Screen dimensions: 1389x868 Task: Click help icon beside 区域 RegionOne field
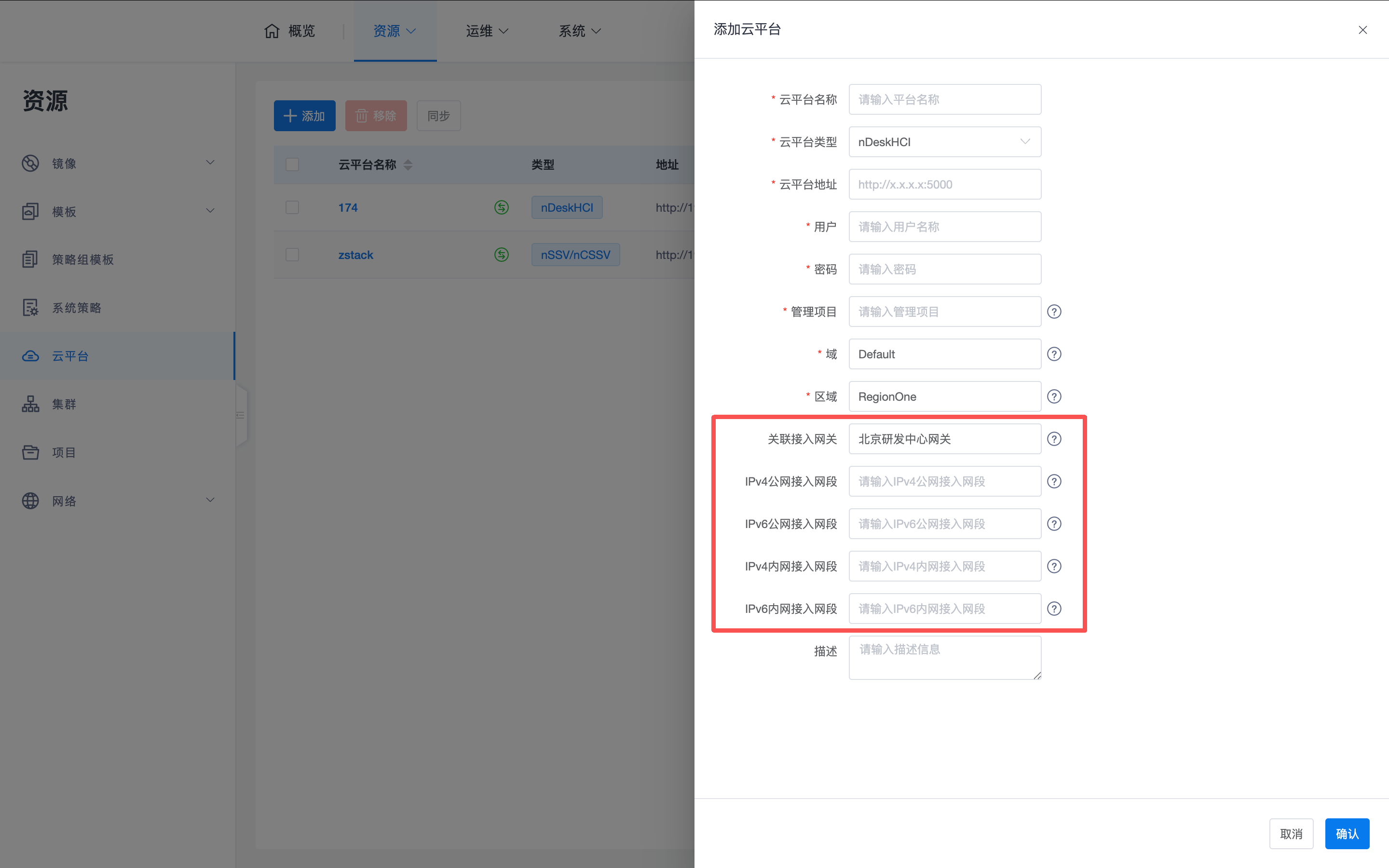[x=1054, y=397]
